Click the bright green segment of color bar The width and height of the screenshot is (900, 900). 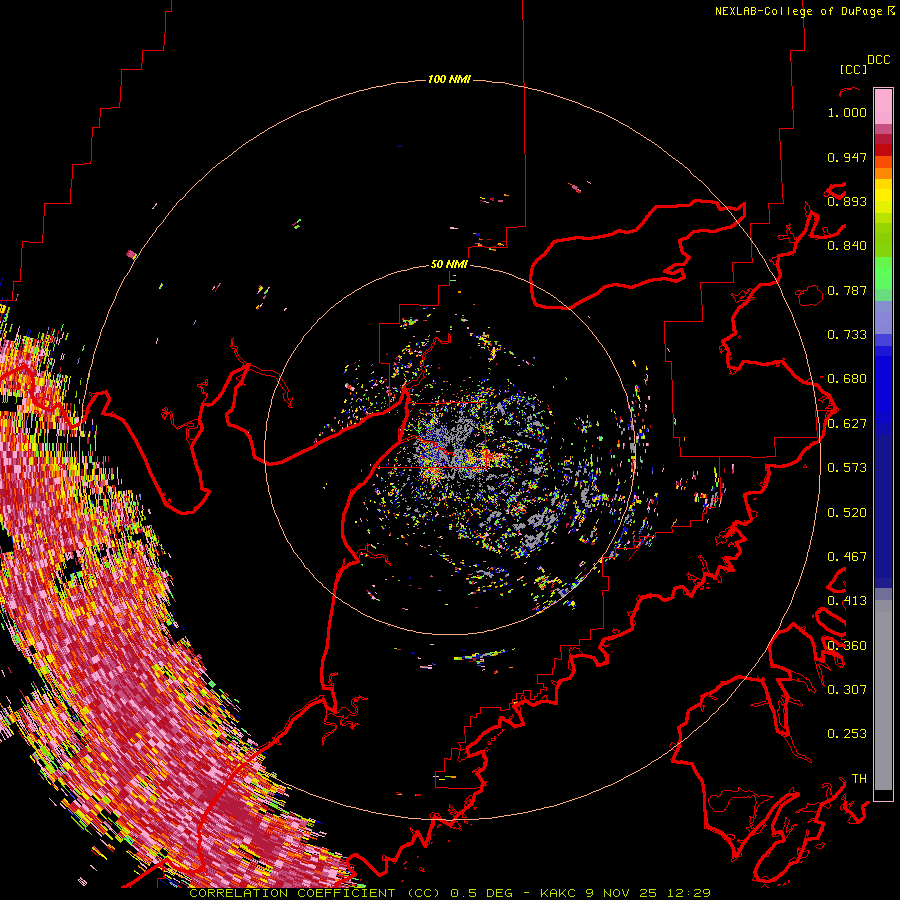(883, 273)
